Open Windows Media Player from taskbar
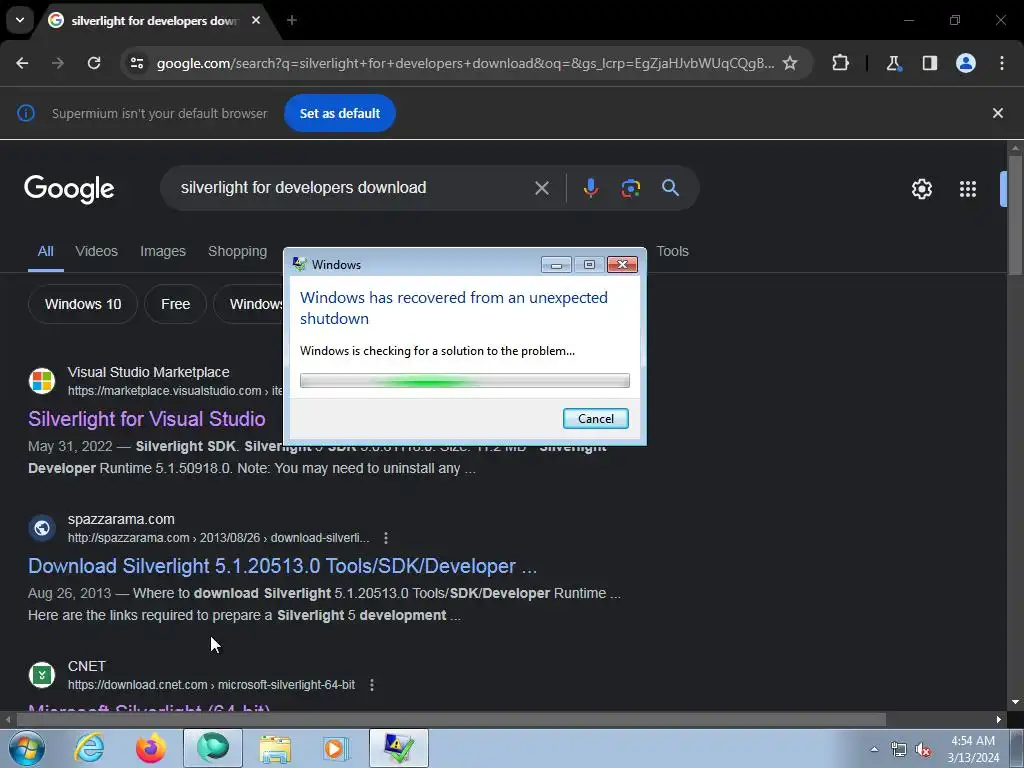This screenshot has height=768, width=1024. (x=337, y=748)
